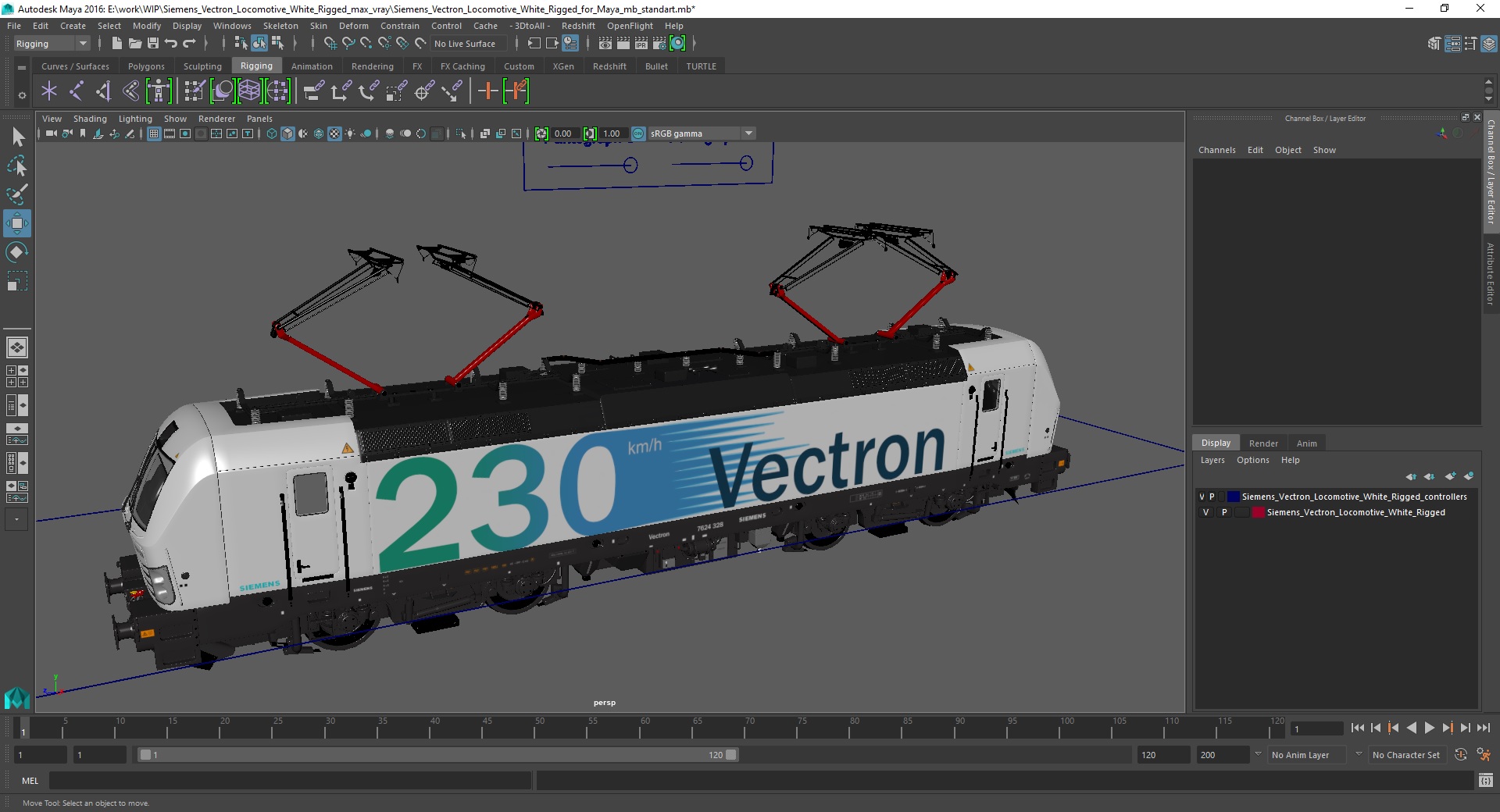Click the Undo arrow icon

tap(171, 44)
